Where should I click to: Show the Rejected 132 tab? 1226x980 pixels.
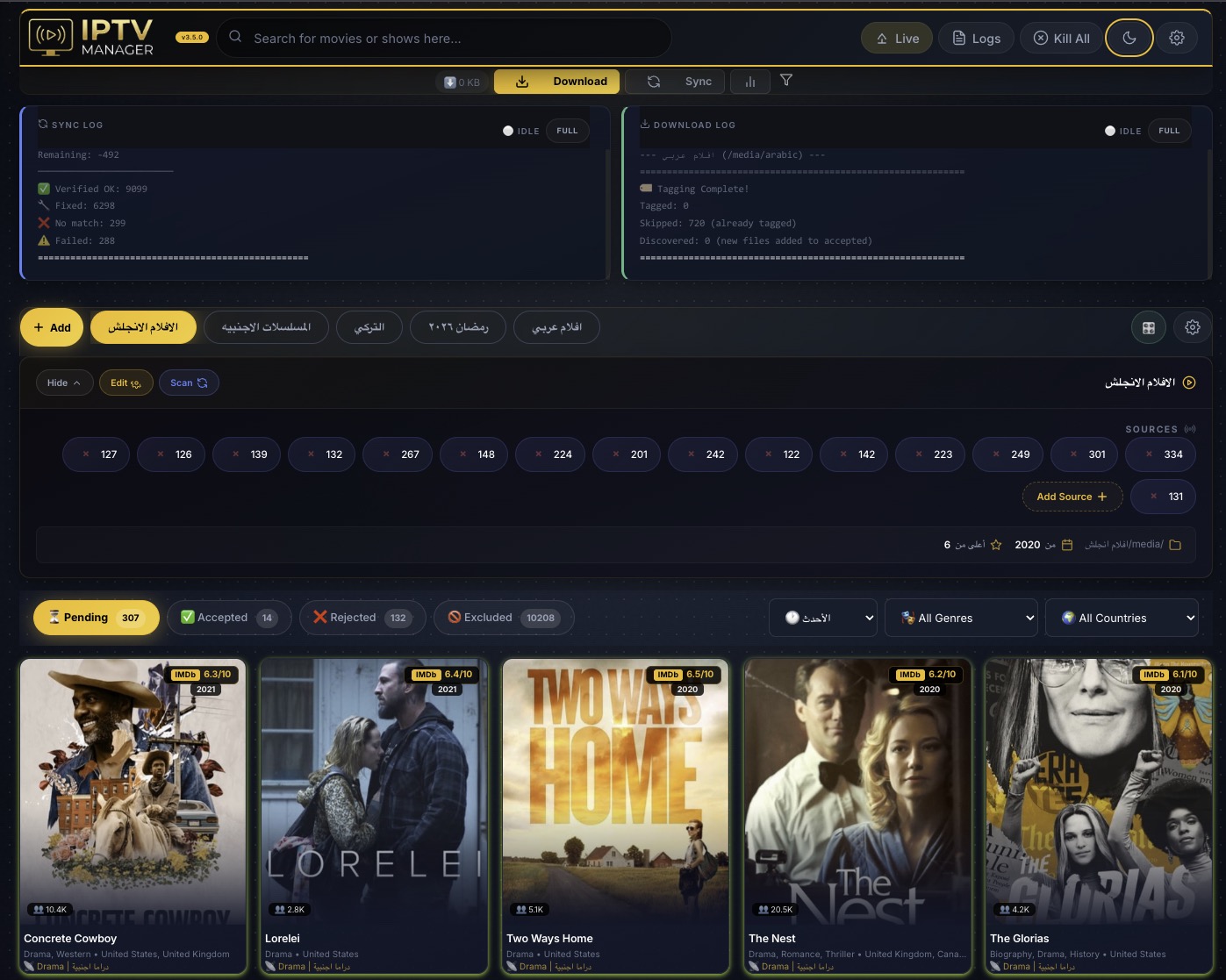click(362, 618)
